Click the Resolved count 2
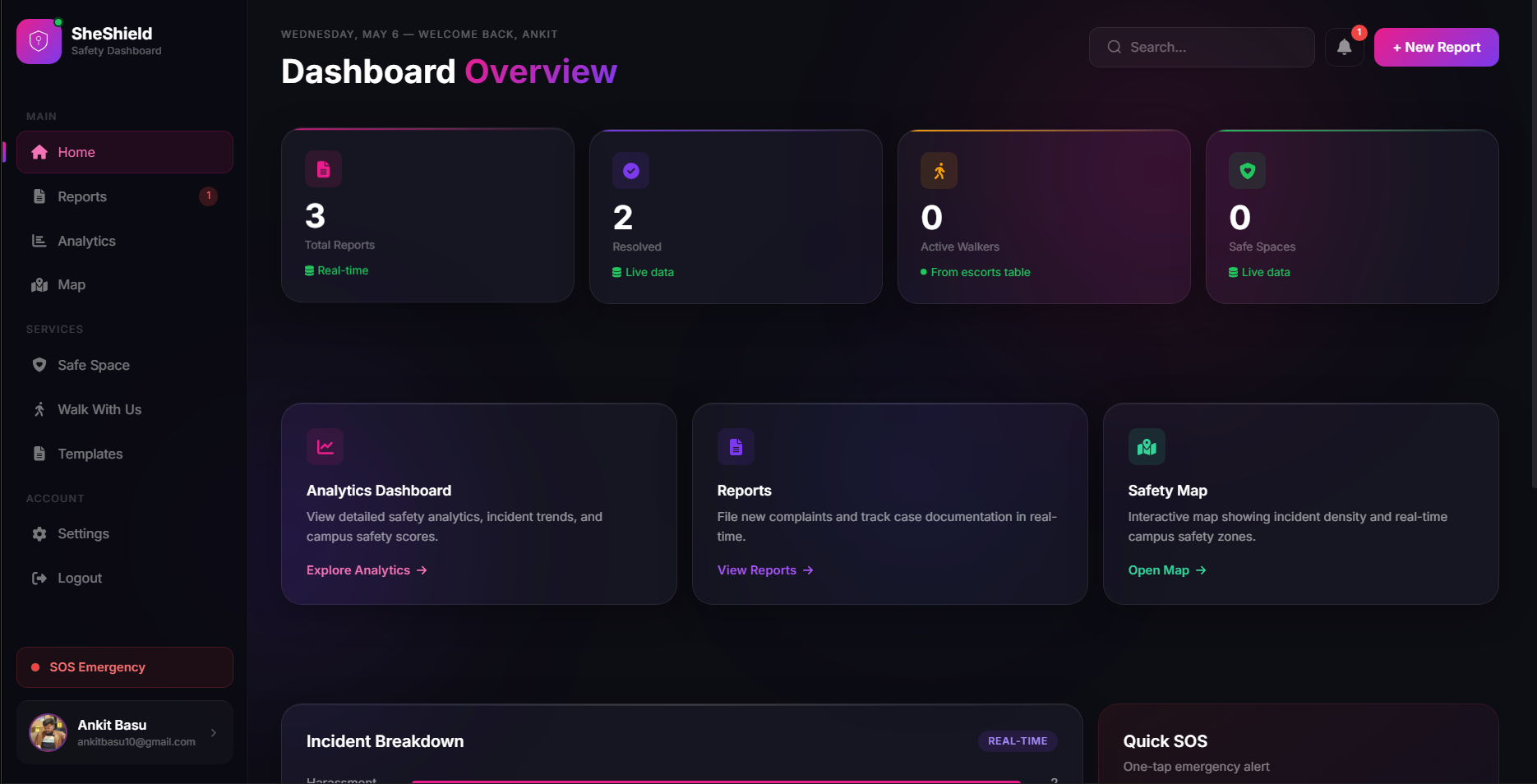Image resolution: width=1537 pixels, height=784 pixels. (623, 218)
